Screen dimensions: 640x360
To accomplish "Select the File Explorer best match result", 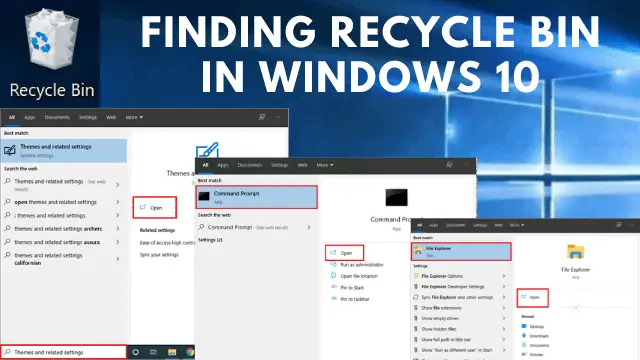I will coord(461,251).
